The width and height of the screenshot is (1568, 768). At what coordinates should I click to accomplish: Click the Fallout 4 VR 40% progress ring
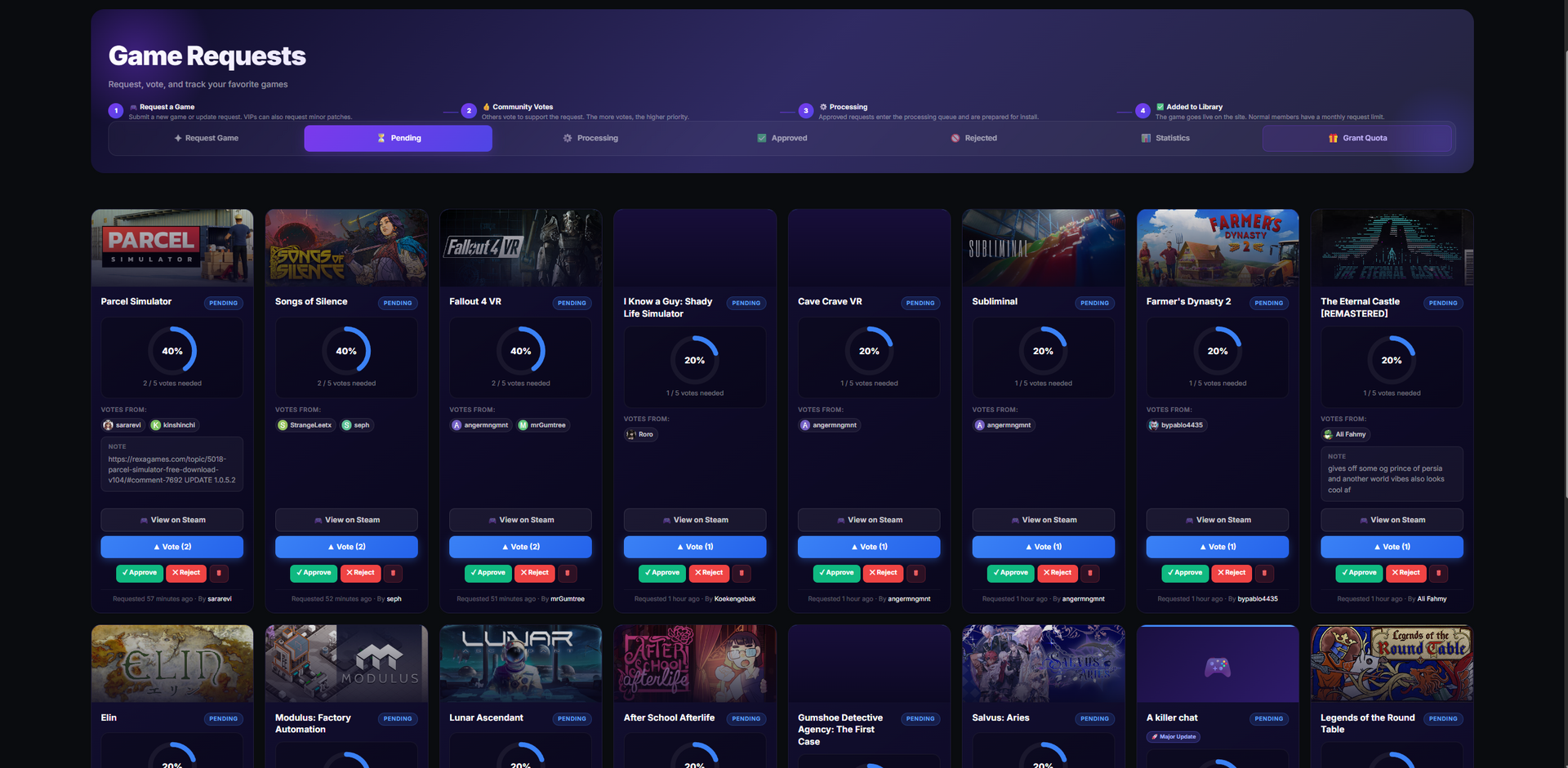point(520,351)
